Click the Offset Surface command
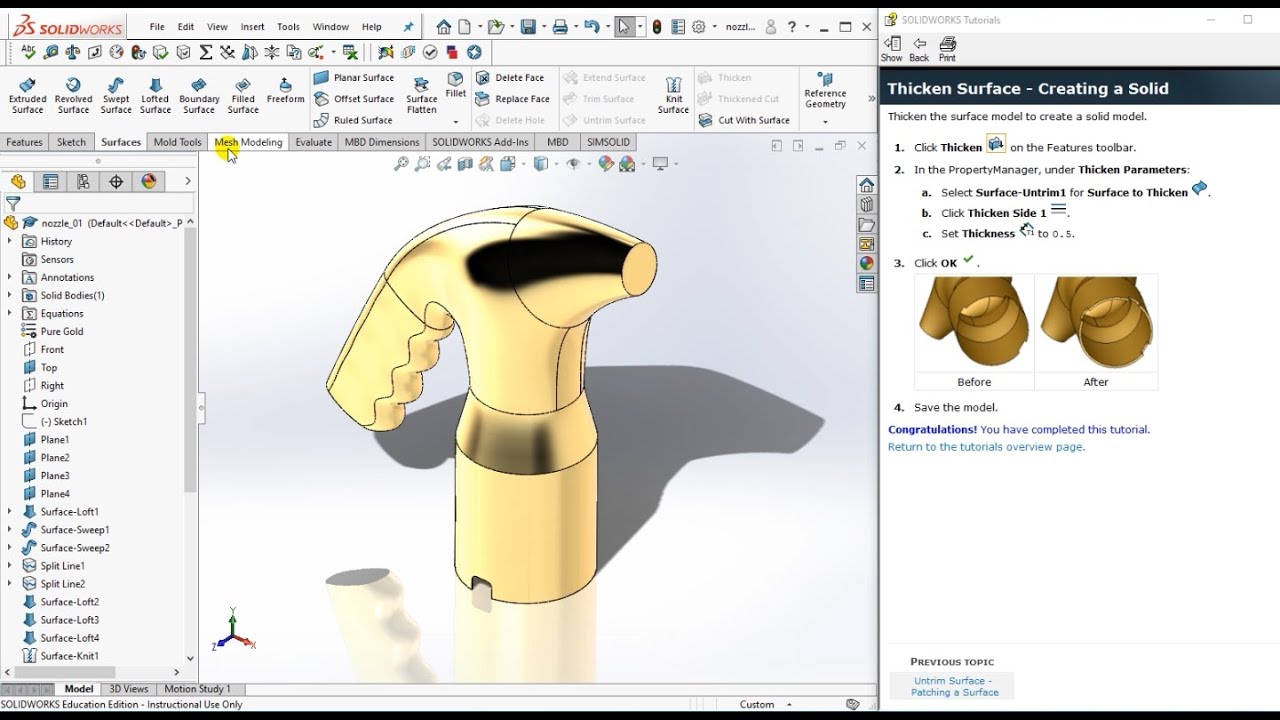The width and height of the screenshot is (1280, 720). 354,99
